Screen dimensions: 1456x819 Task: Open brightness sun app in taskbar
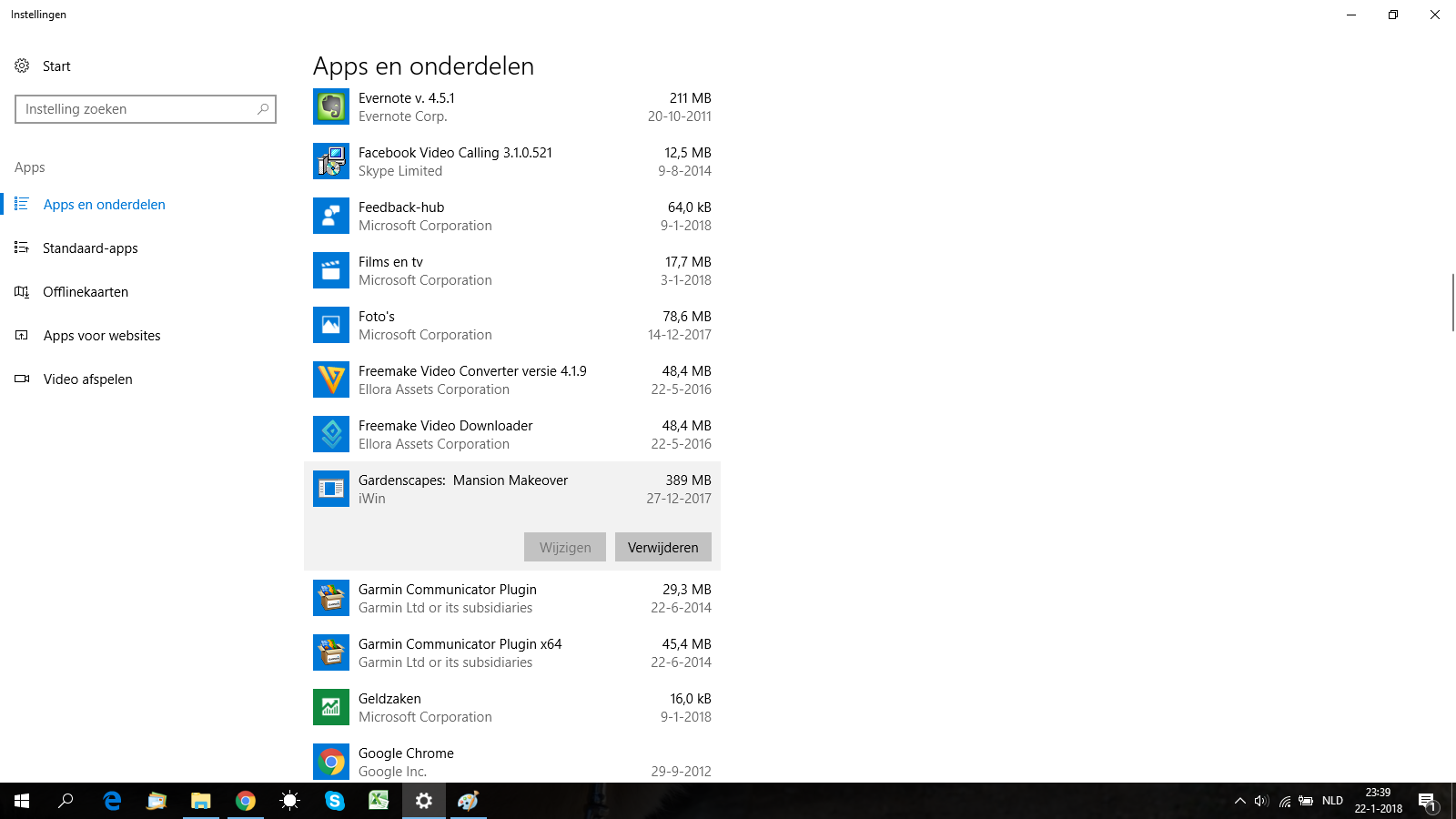(x=290, y=801)
